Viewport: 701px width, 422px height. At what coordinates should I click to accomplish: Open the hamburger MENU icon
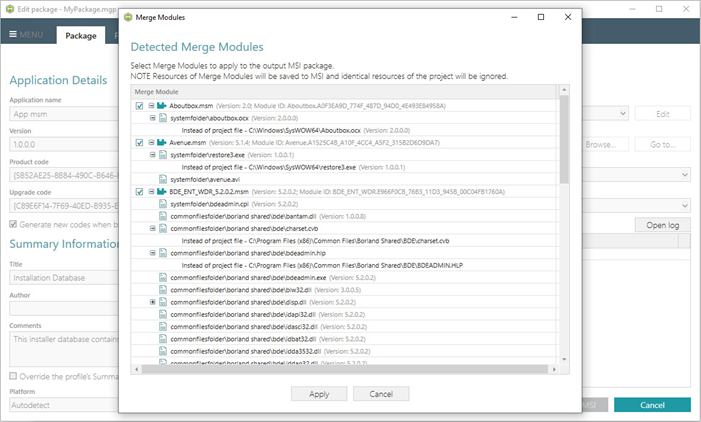click(x=13, y=34)
